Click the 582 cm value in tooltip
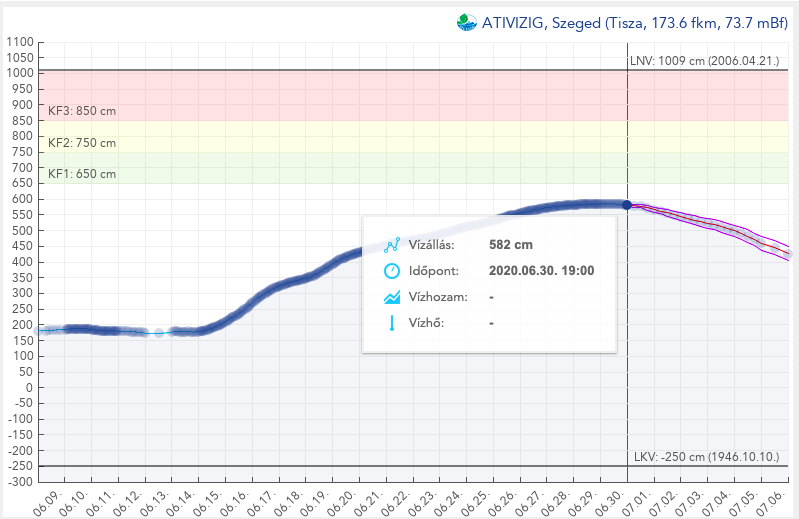Viewport: 799px width, 519px height. click(x=510, y=244)
